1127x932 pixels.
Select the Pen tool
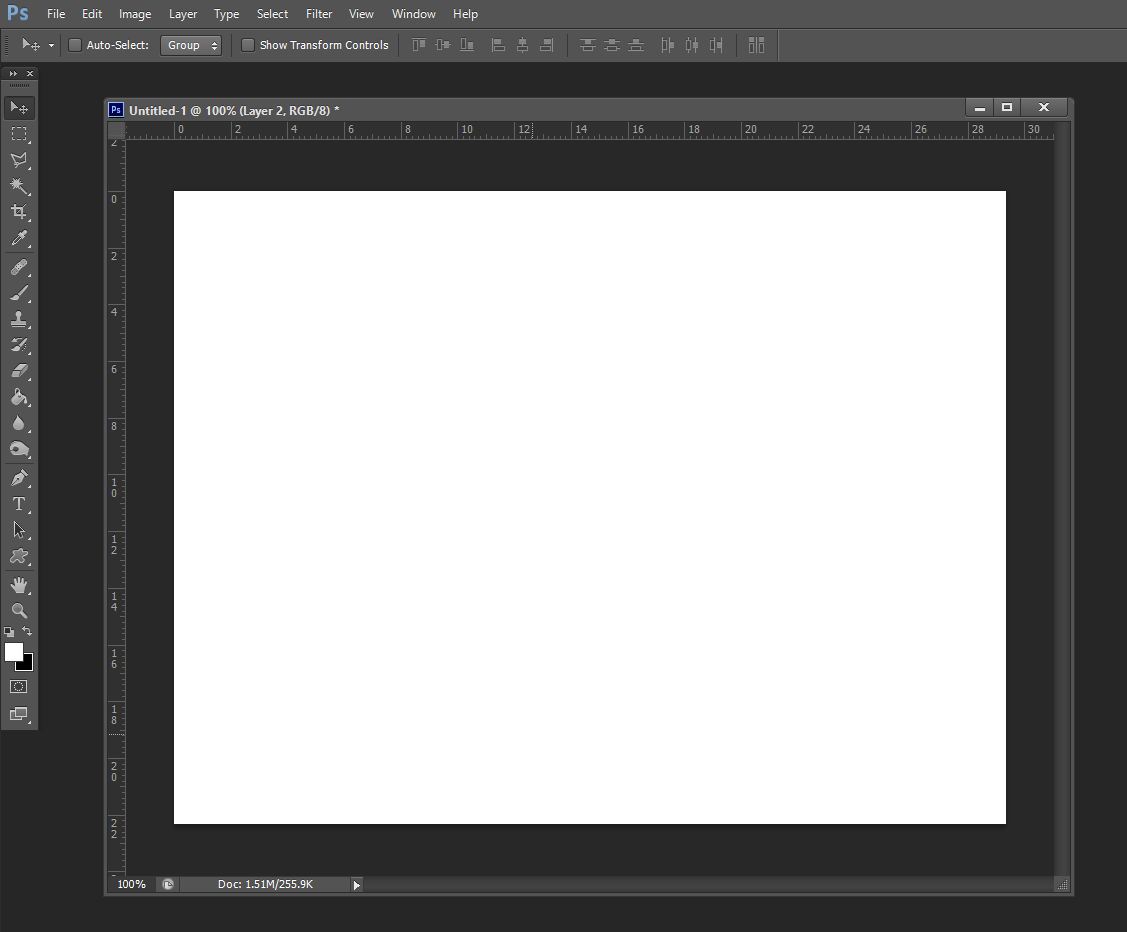[19, 478]
